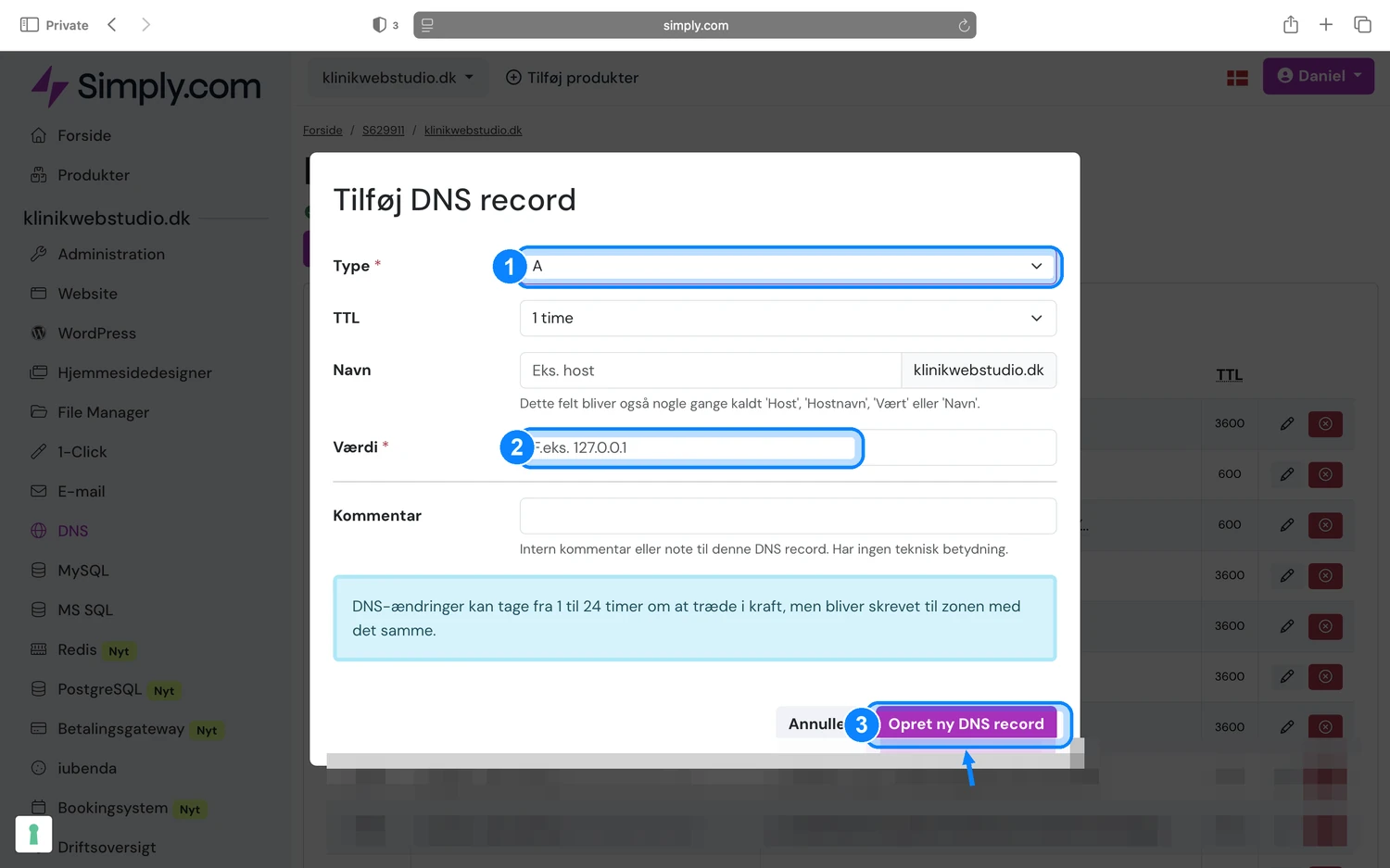Open Bookingsystem in the sidebar
The height and width of the screenshot is (868, 1390).
click(x=112, y=808)
